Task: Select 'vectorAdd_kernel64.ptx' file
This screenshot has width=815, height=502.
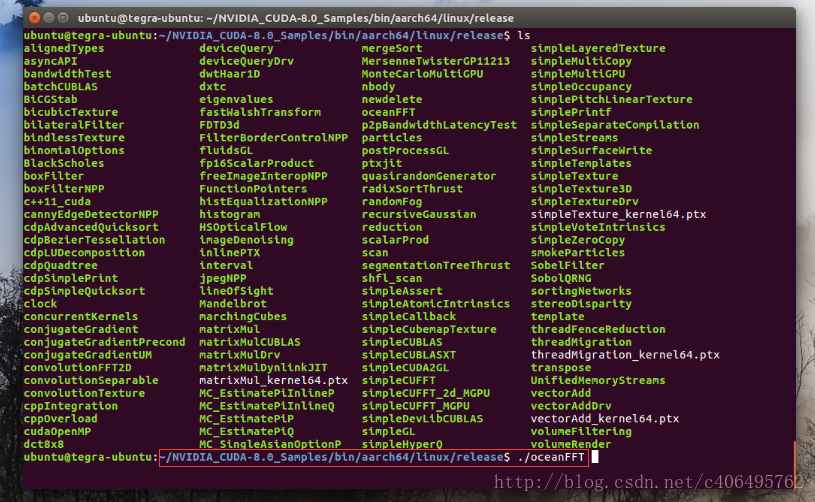Action: tap(605, 418)
